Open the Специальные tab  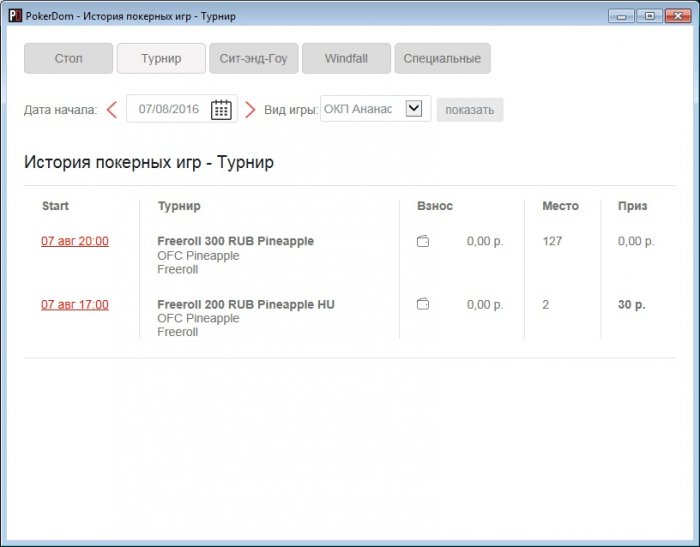tap(442, 59)
